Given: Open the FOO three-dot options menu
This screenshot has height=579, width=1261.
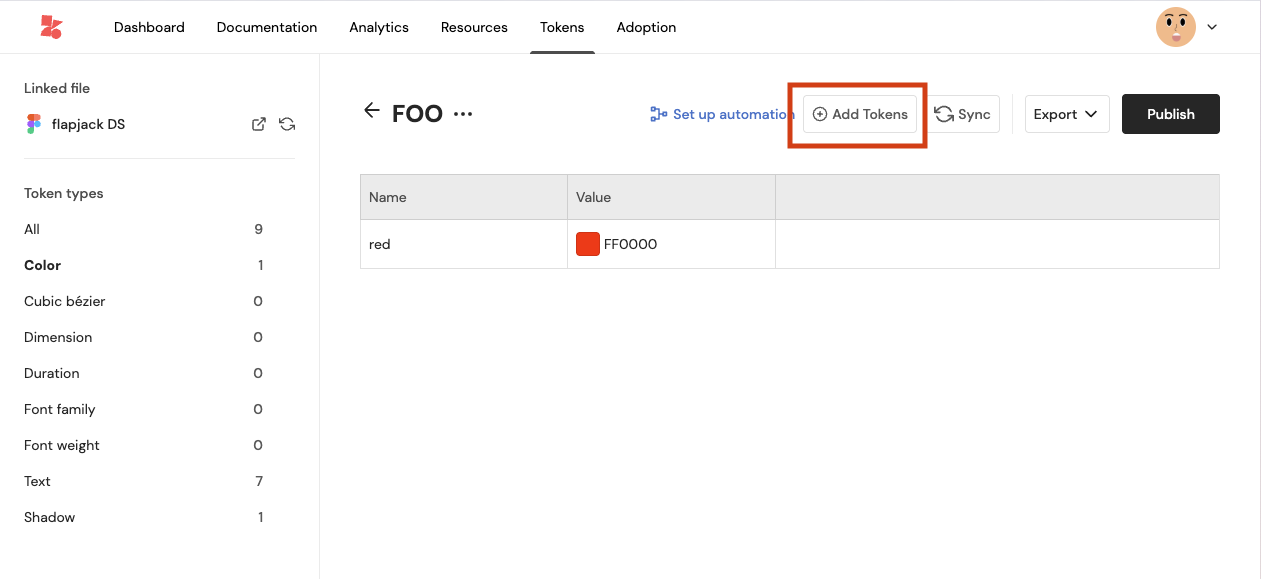Looking at the screenshot, I should pyautogui.click(x=462, y=114).
